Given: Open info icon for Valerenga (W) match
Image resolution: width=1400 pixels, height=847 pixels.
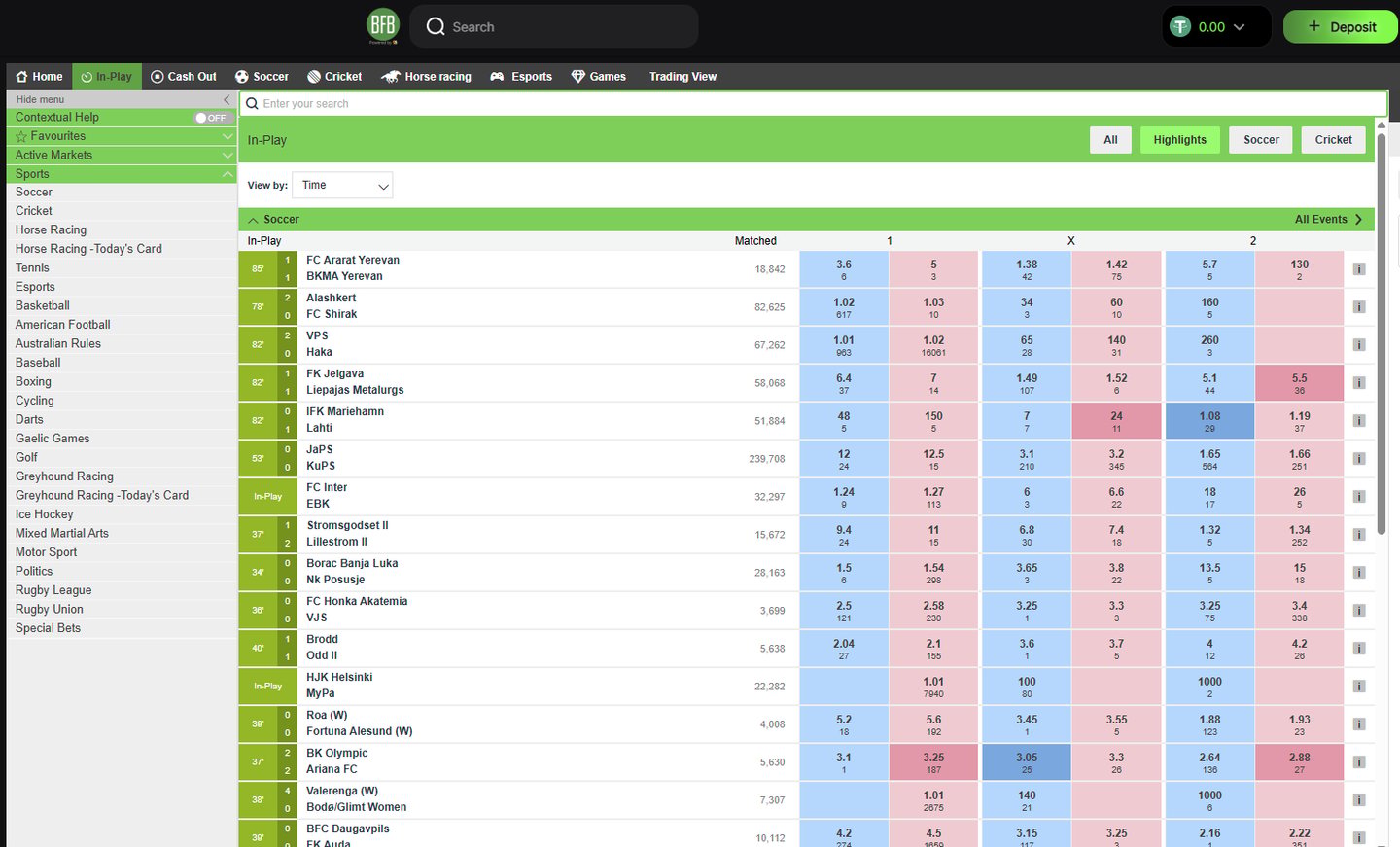Looking at the screenshot, I should click(1359, 800).
